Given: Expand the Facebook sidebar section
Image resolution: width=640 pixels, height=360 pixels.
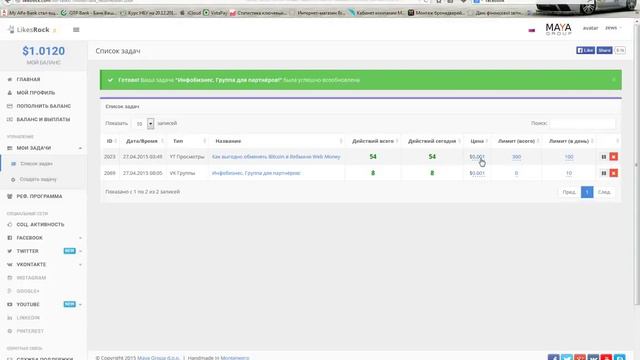Looking at the screenshot, I should click(x=43, y=238).
